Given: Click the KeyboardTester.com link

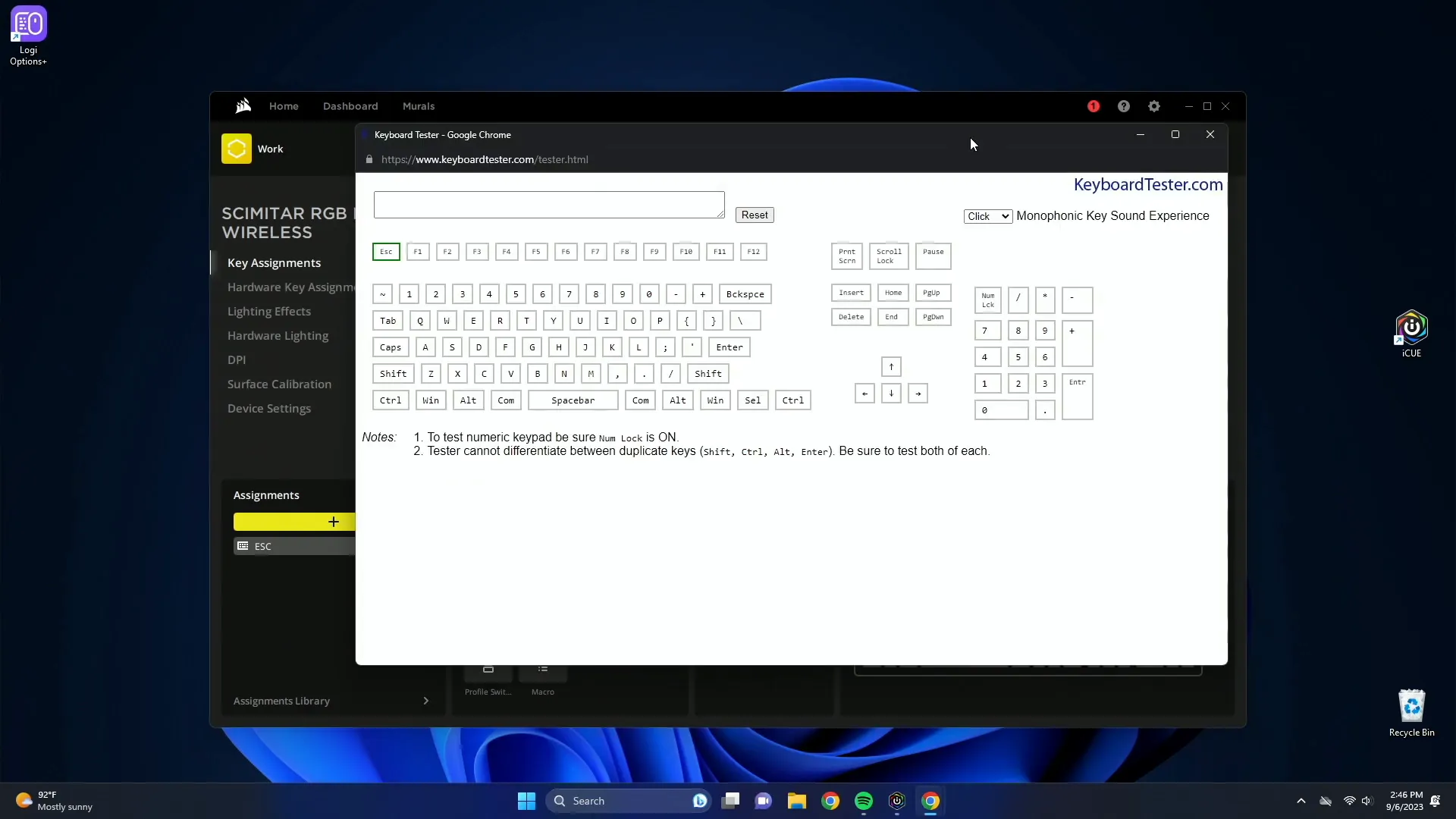Looking at the screenshot, I should pos(1148,185).
